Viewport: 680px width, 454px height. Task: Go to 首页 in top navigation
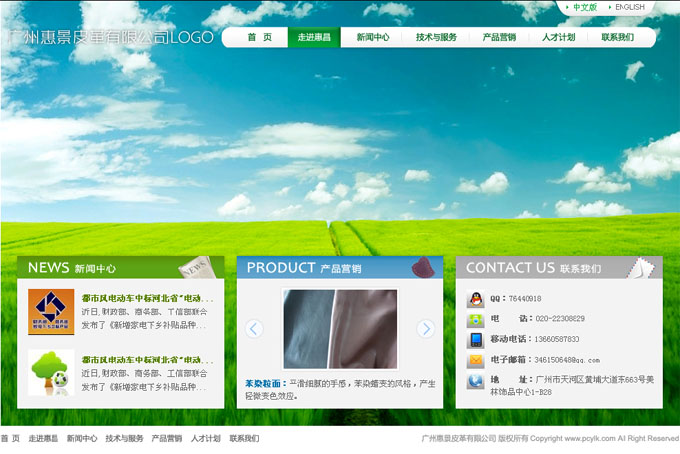click(x=259, y=37)
